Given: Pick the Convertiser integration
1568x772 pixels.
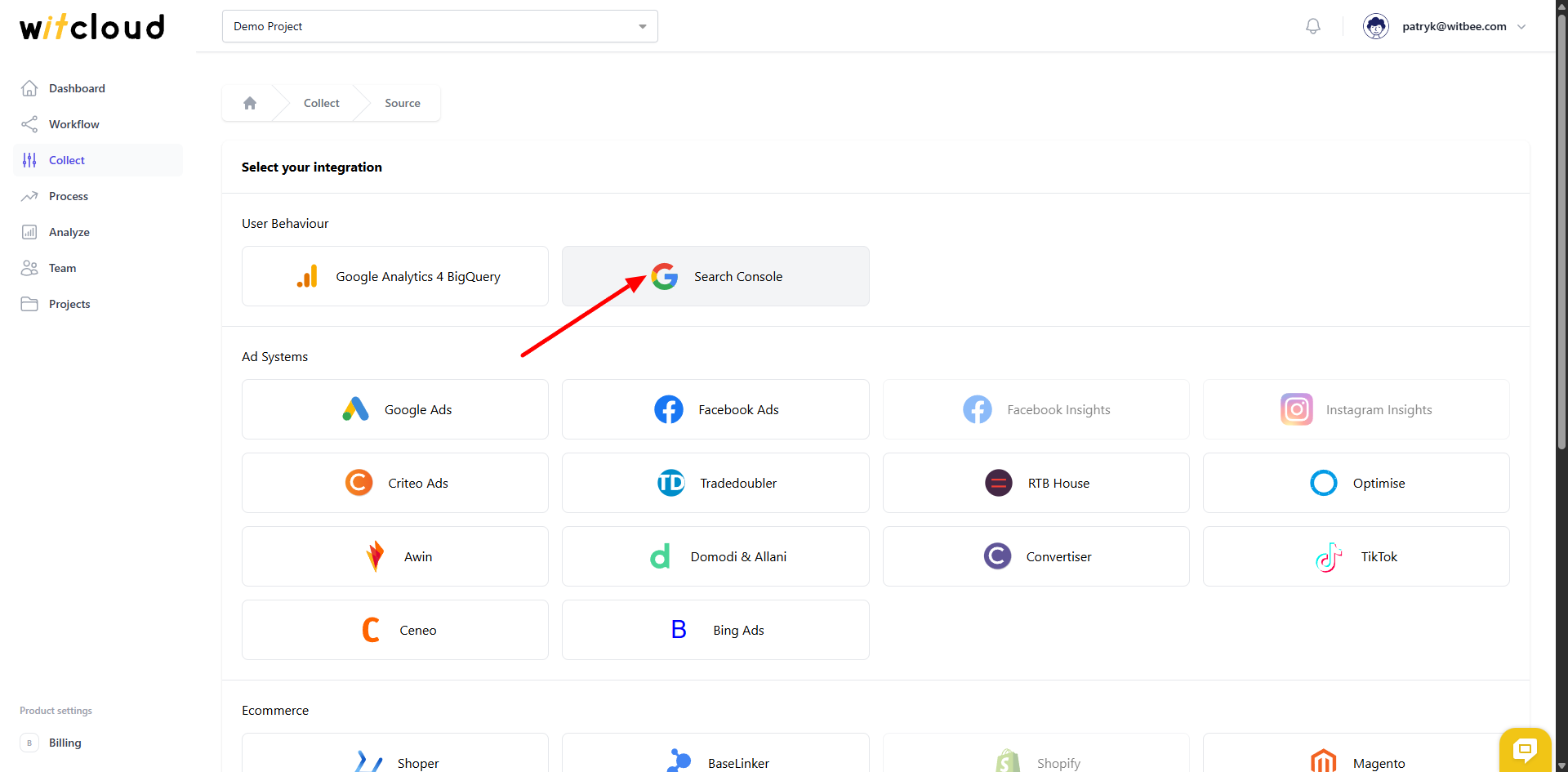Looking at the screenshot, I should tap(1036, 556).
